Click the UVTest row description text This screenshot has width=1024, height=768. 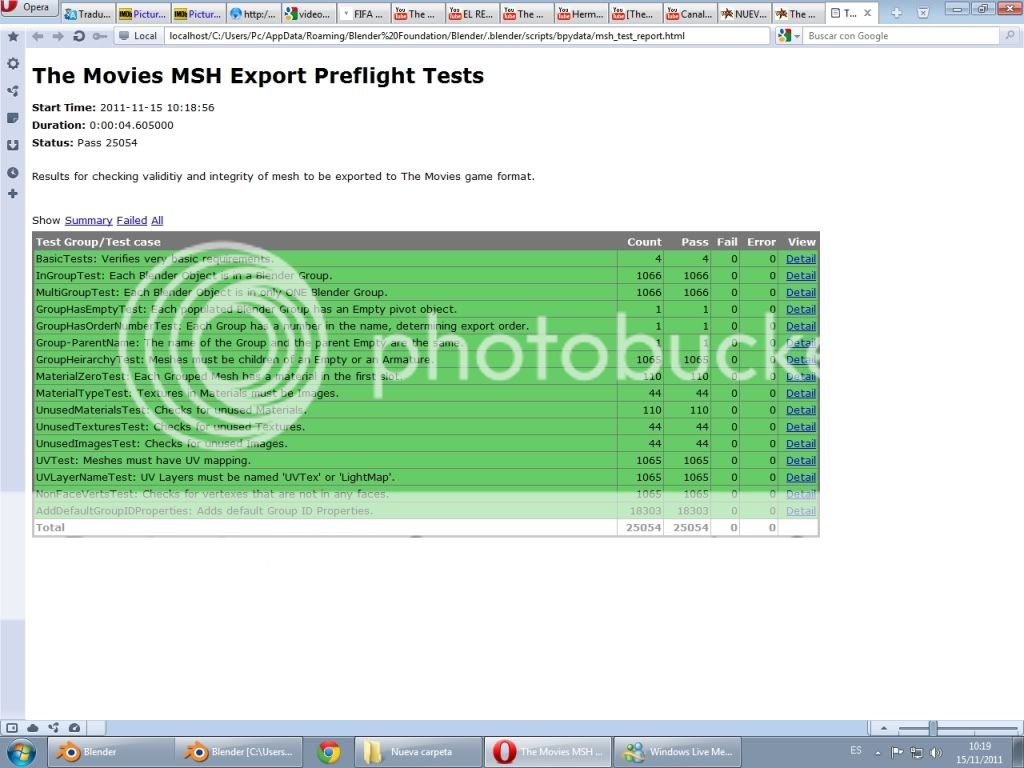pos(143,460)
